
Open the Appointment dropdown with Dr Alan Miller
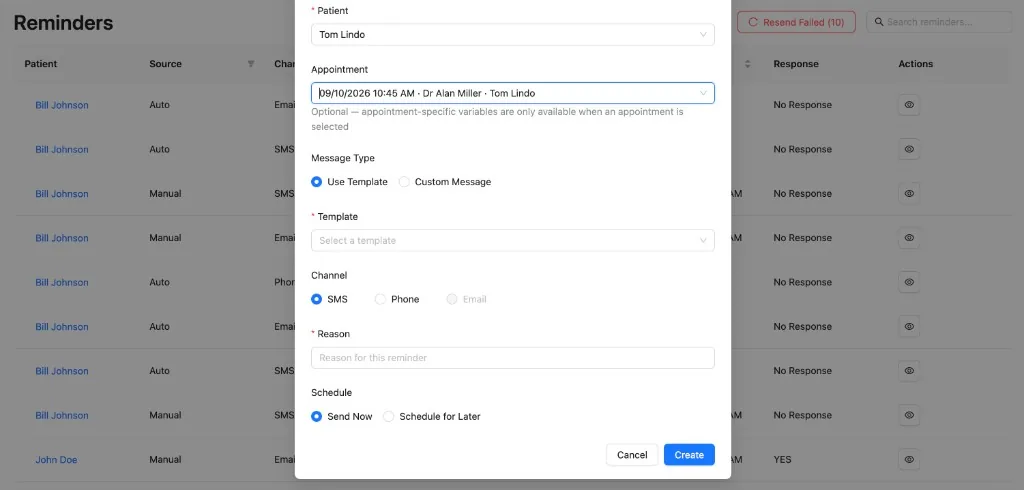[513, 93]
